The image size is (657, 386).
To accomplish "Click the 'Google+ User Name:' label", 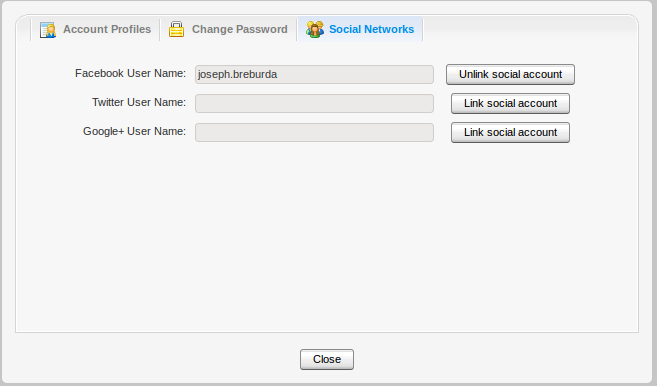I will point(135,131).
